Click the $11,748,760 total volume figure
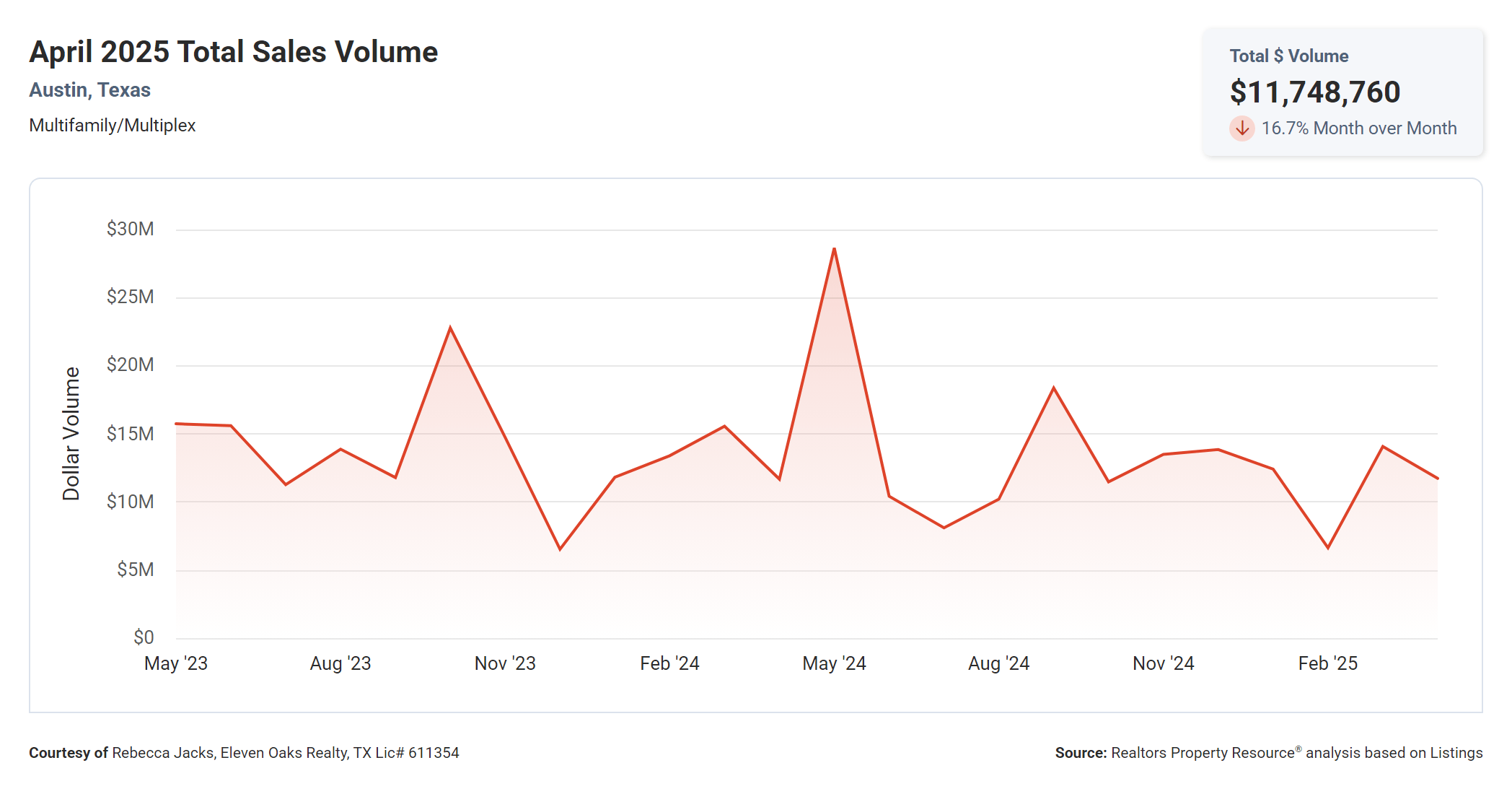The image size is (1512, 794). coord(1314,92)
